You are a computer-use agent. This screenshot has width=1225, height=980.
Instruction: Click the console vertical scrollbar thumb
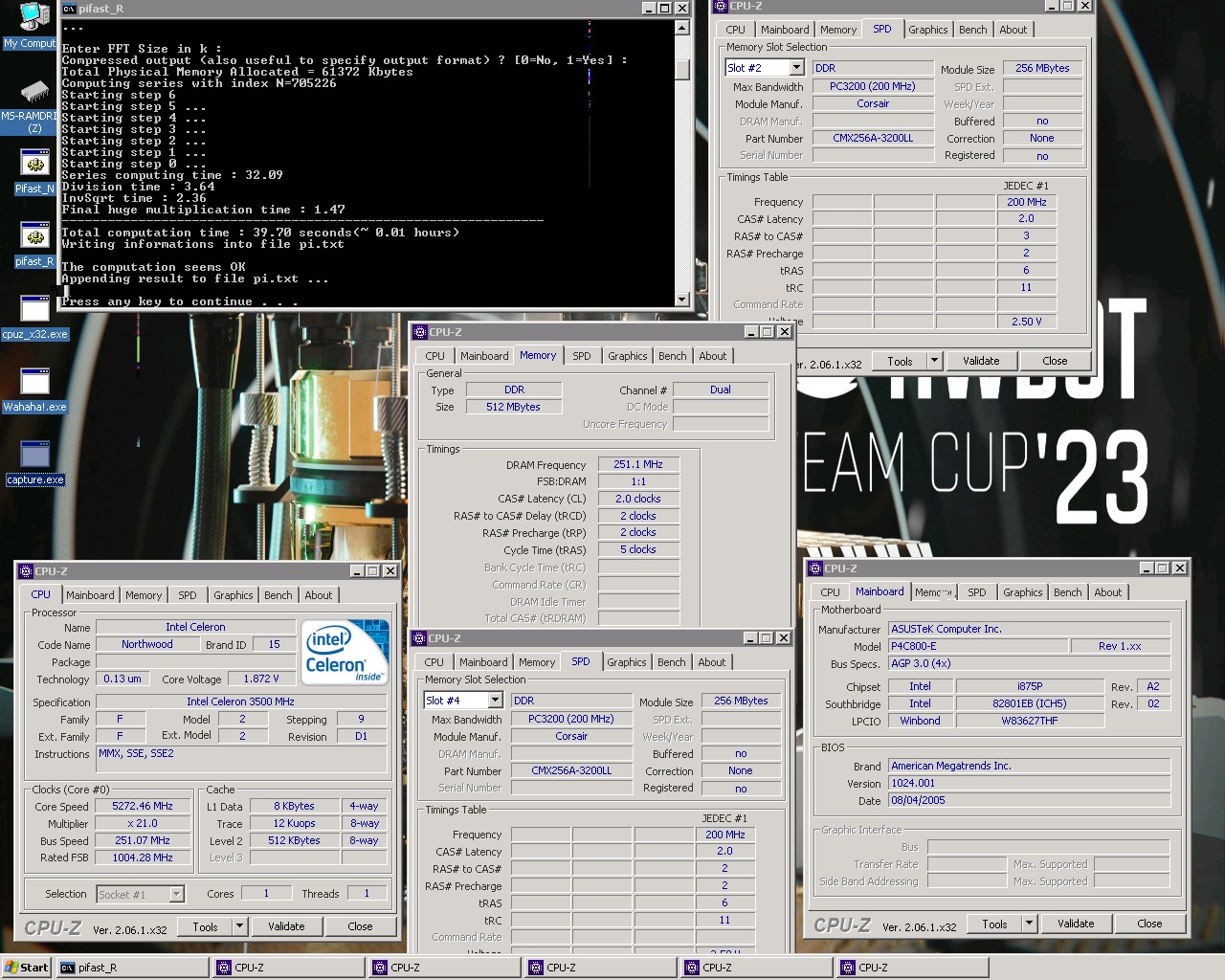click(681, 70)
